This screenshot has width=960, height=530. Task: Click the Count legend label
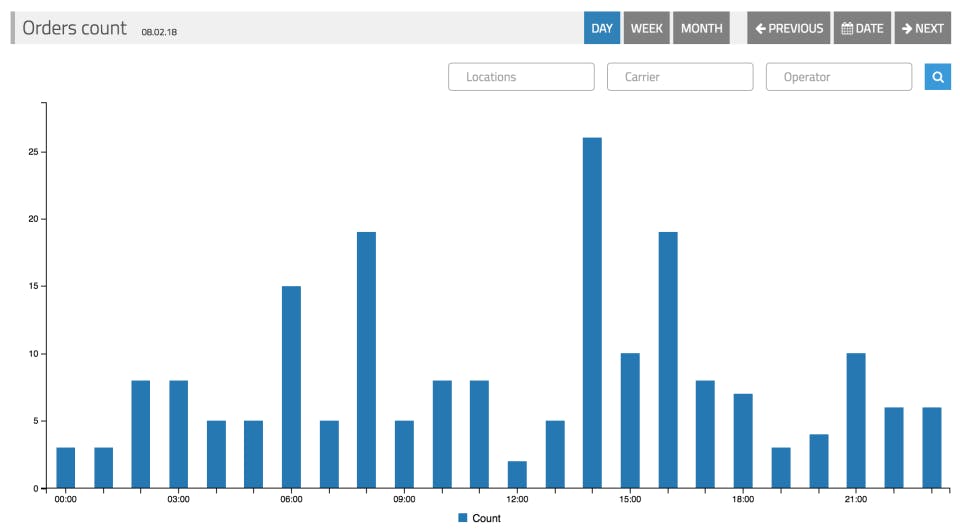point(486,518)
